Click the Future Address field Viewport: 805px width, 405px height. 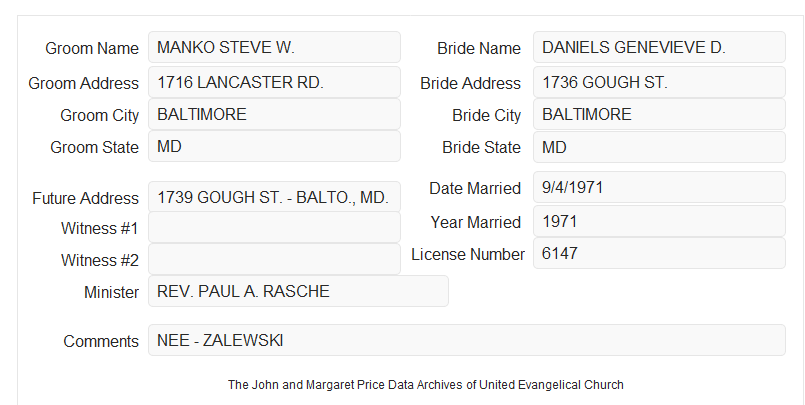click(274, 197)
